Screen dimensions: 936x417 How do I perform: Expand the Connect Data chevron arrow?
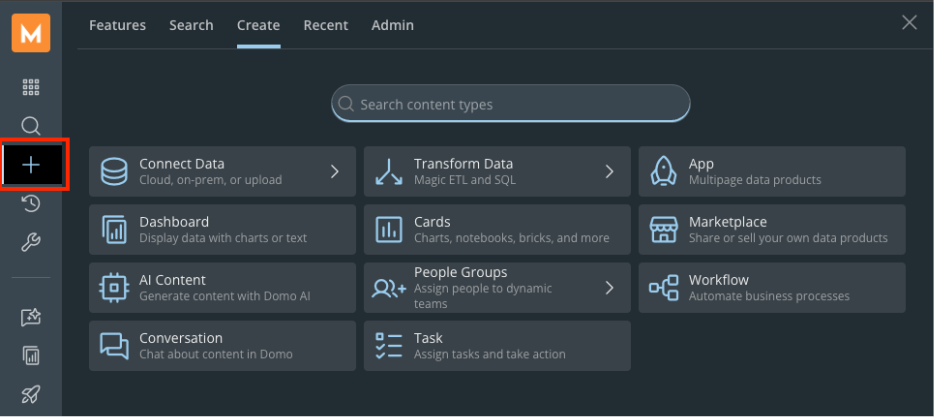click(335, 172)
